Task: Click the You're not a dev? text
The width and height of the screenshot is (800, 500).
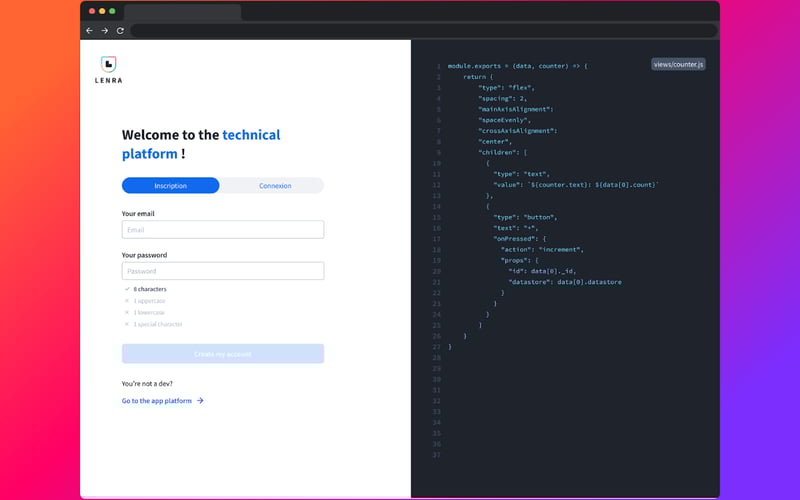Action: (x=147, y=383)
